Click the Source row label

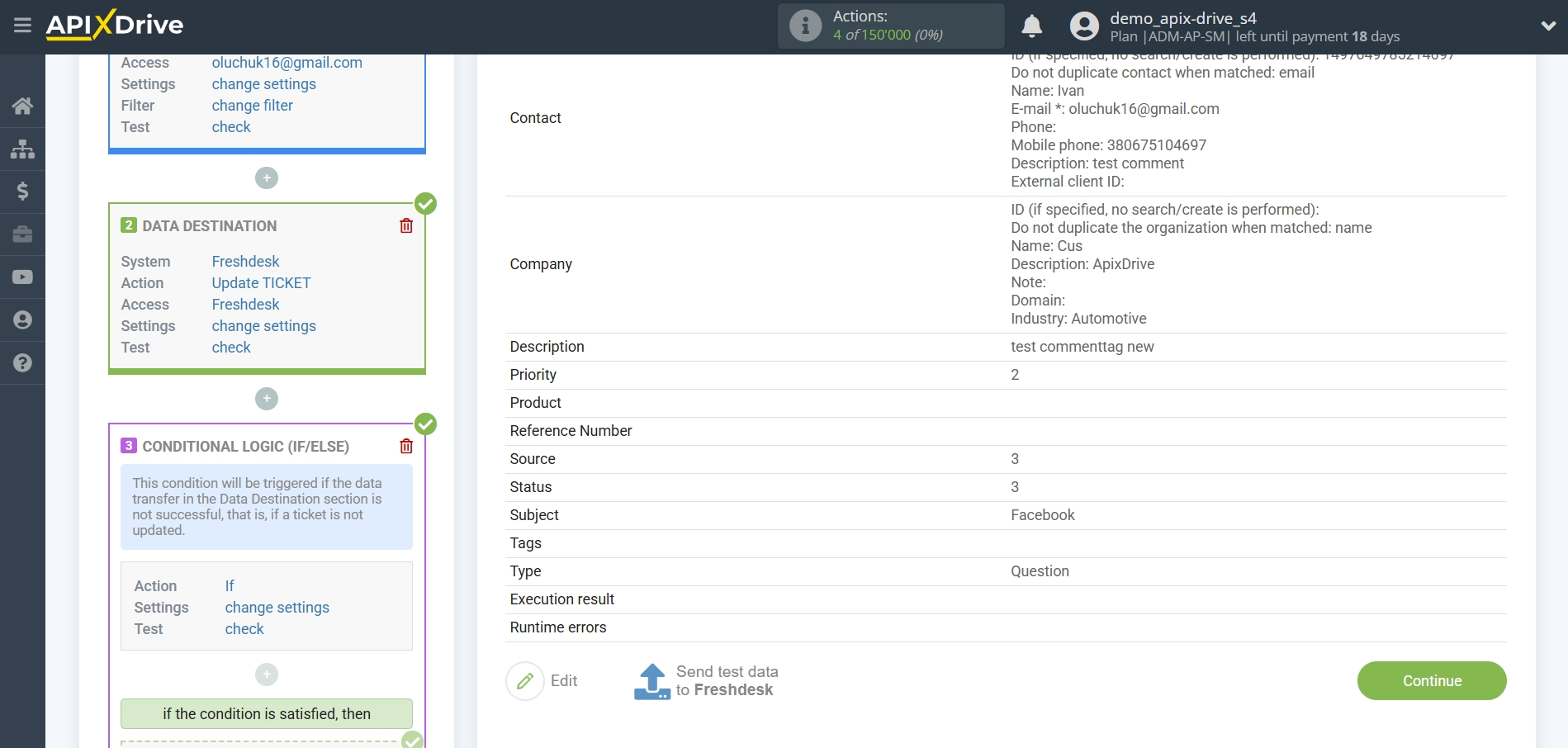(x=533, y=459)
